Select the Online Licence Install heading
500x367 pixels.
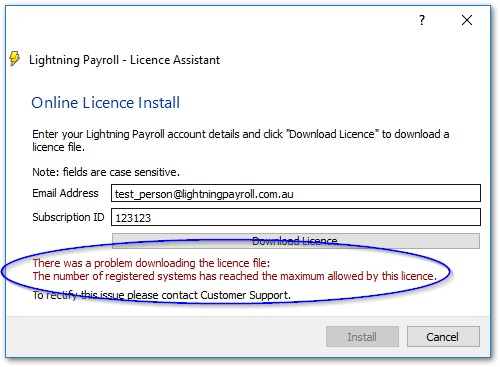coord(106,103)
